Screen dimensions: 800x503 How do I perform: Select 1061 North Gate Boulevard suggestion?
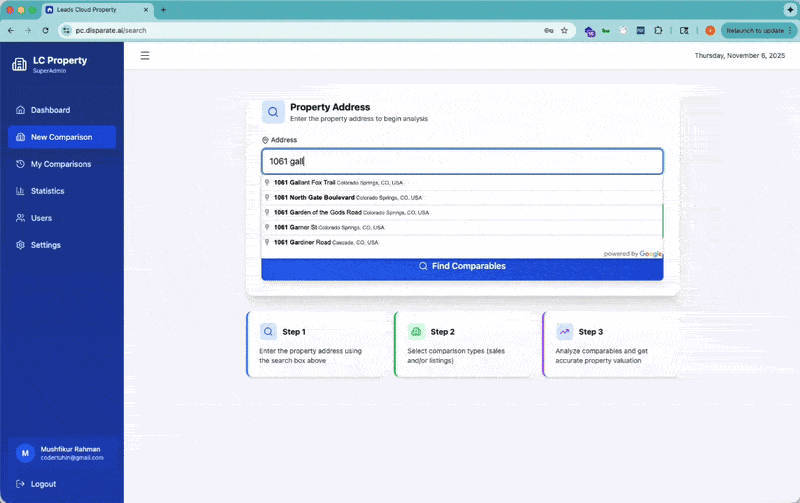[462, 197]
